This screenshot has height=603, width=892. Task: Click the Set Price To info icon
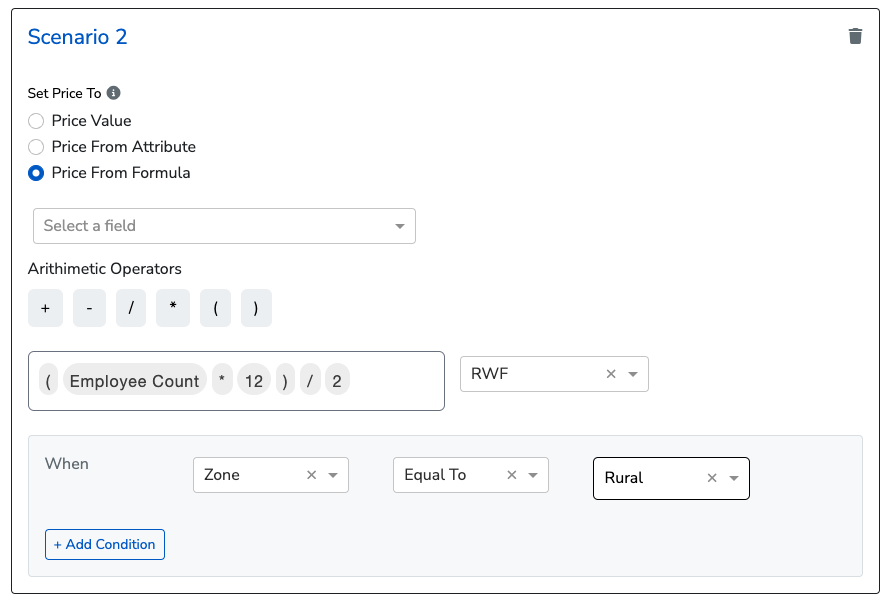114,93
